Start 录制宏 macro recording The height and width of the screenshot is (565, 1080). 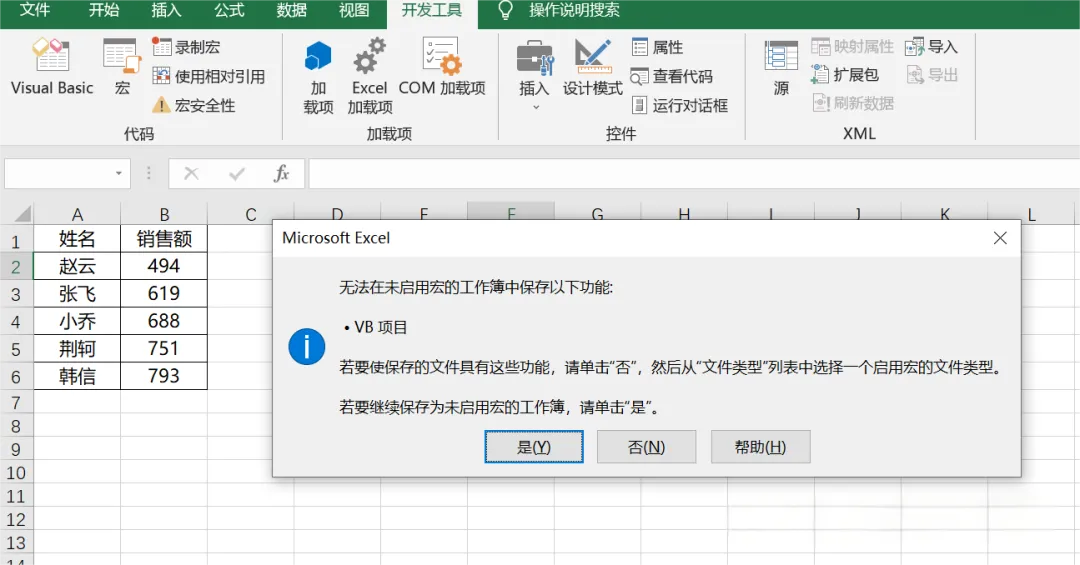(187, 47)
